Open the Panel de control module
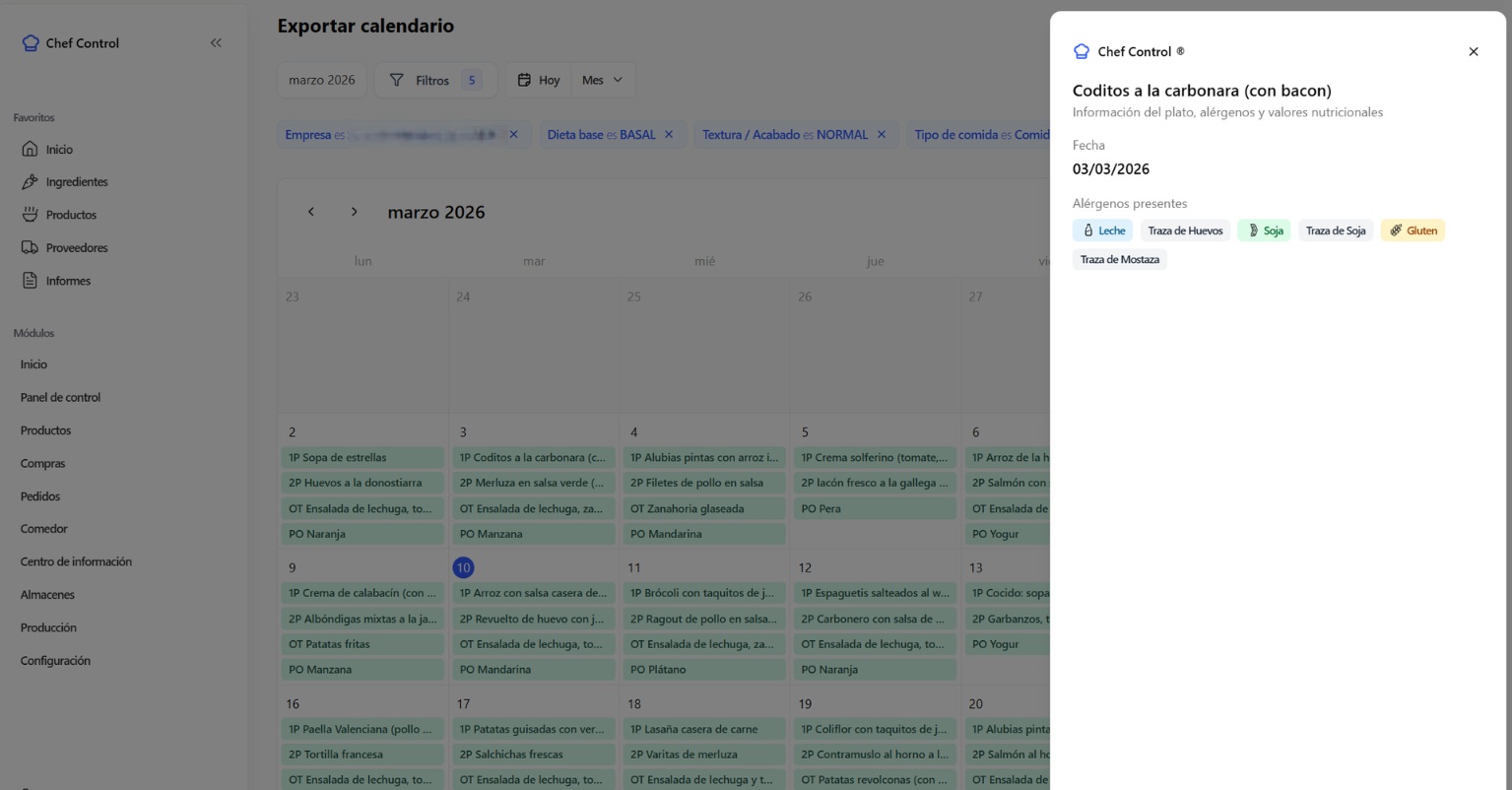The height and width of the screenshot is (790, 1512). tap(60, 397)
